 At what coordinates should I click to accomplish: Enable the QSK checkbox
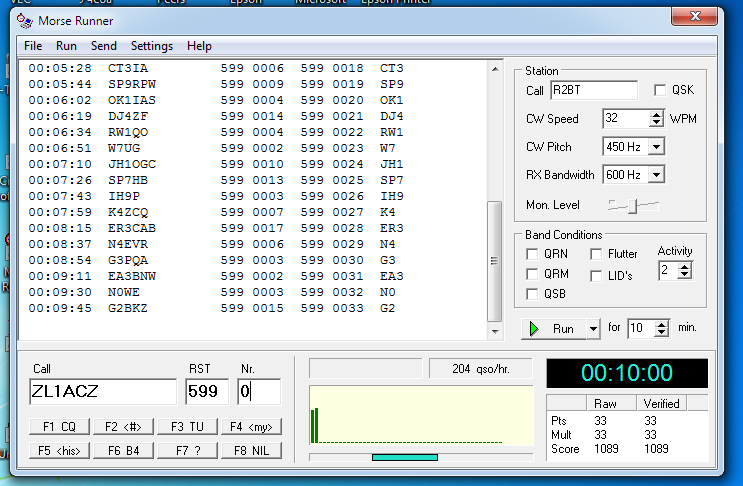[x=660, y=90]
